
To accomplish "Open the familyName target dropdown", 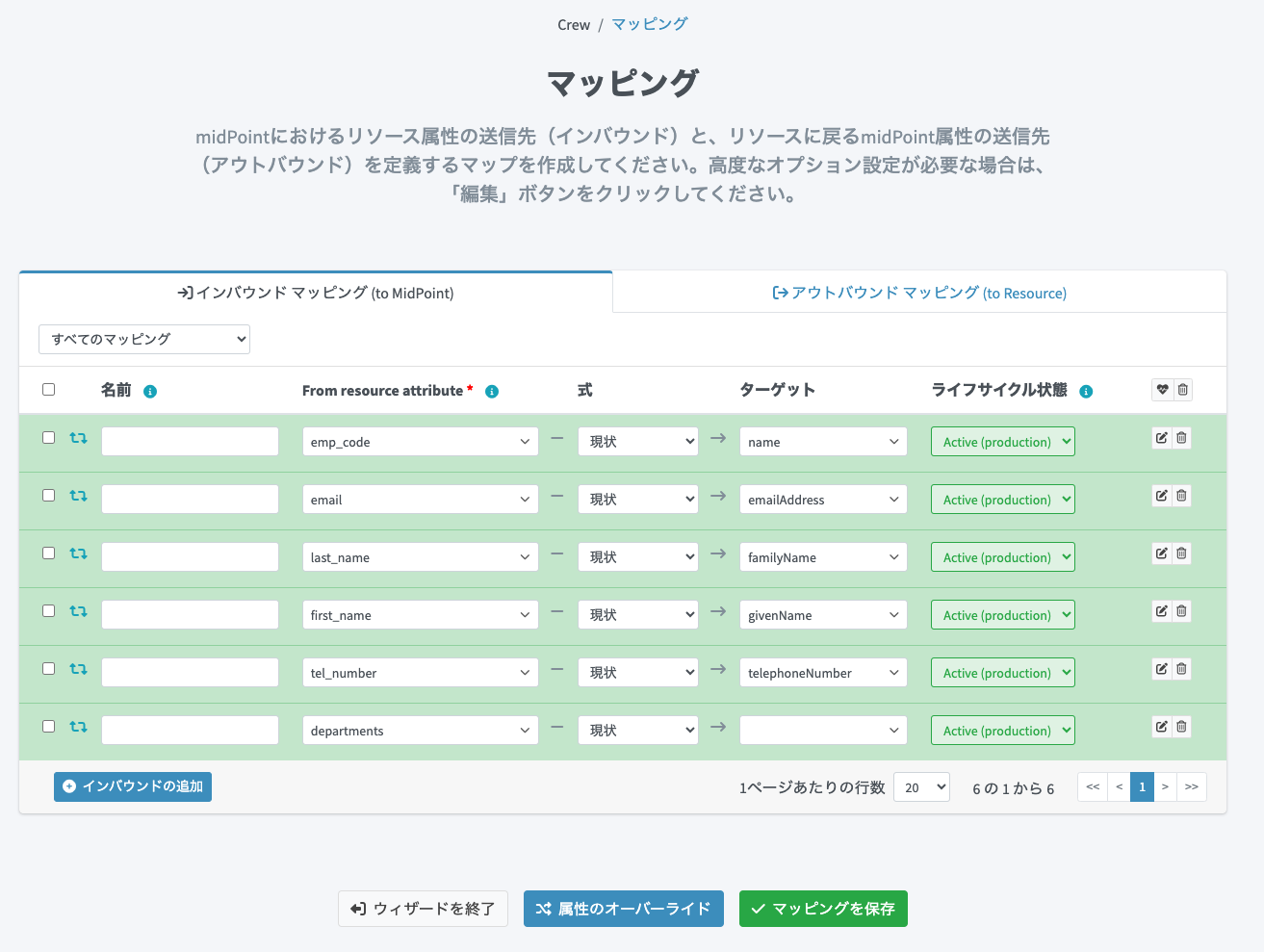I will [823, 557].
